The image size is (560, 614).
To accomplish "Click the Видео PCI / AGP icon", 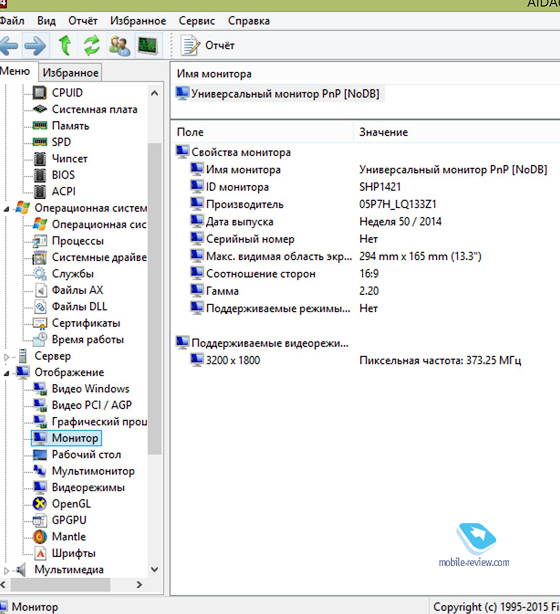I will coord(40,405).
